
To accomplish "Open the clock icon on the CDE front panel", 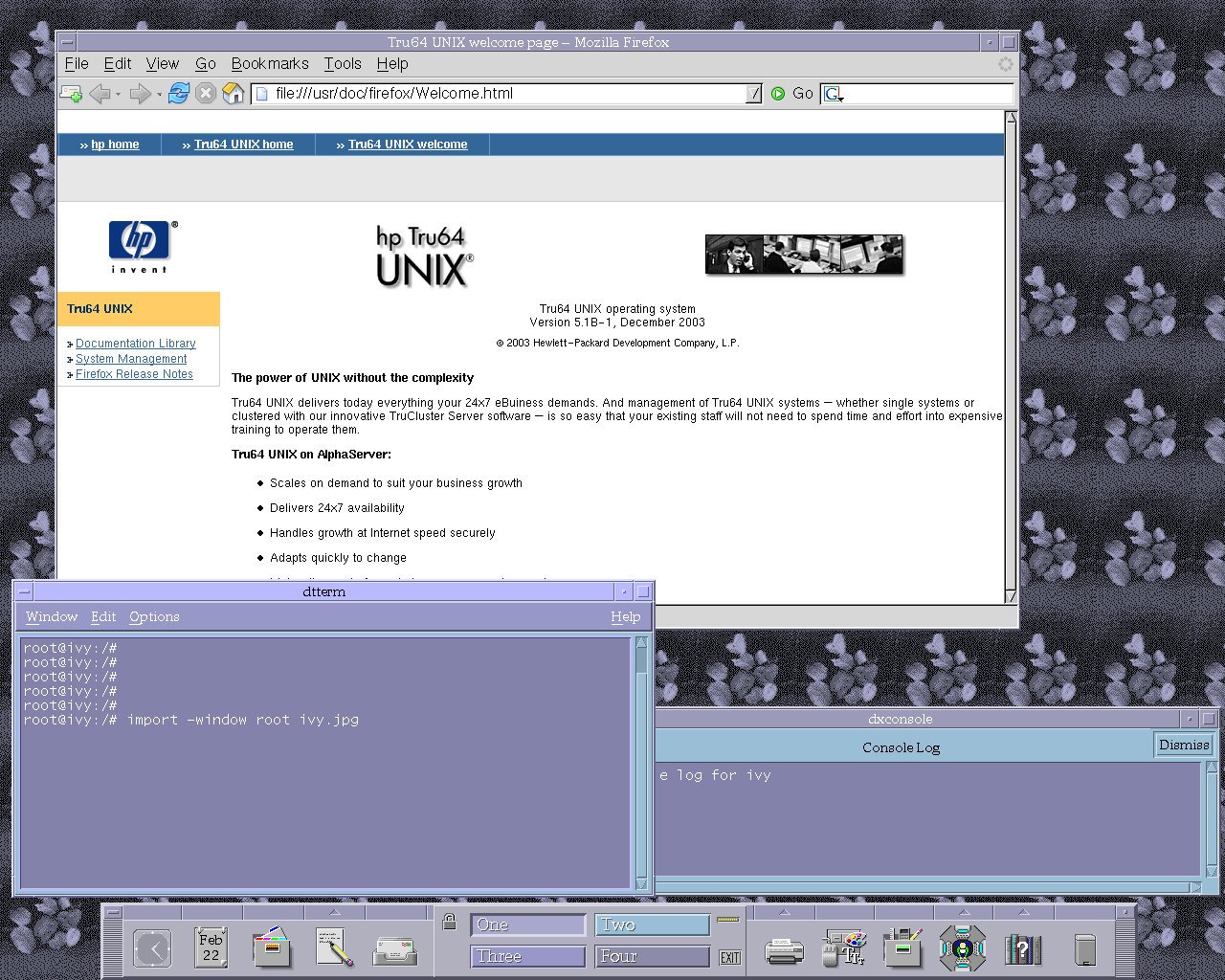I will pos(152,949).
